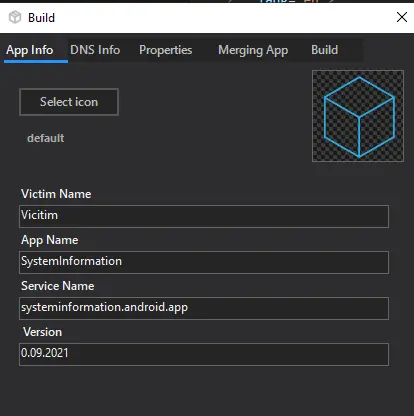Image resolution: width=414 pixels, height=416 pixels.
Task: Click the Version input field
Action: tap(204, 354)
